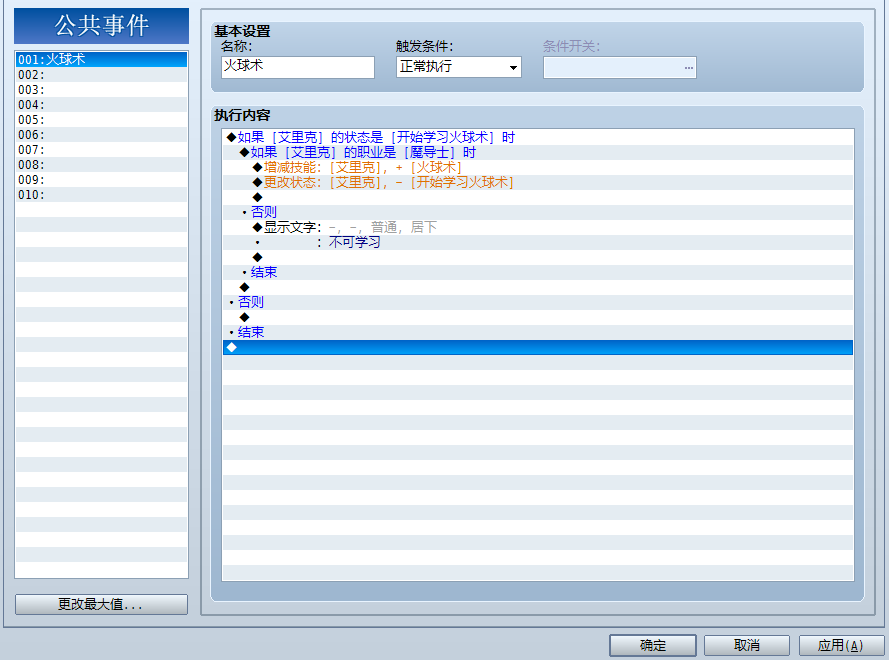Viewport: 889px width, 660px height.
Task: Click the 取消 button
Action: click(x=747, y=645)
